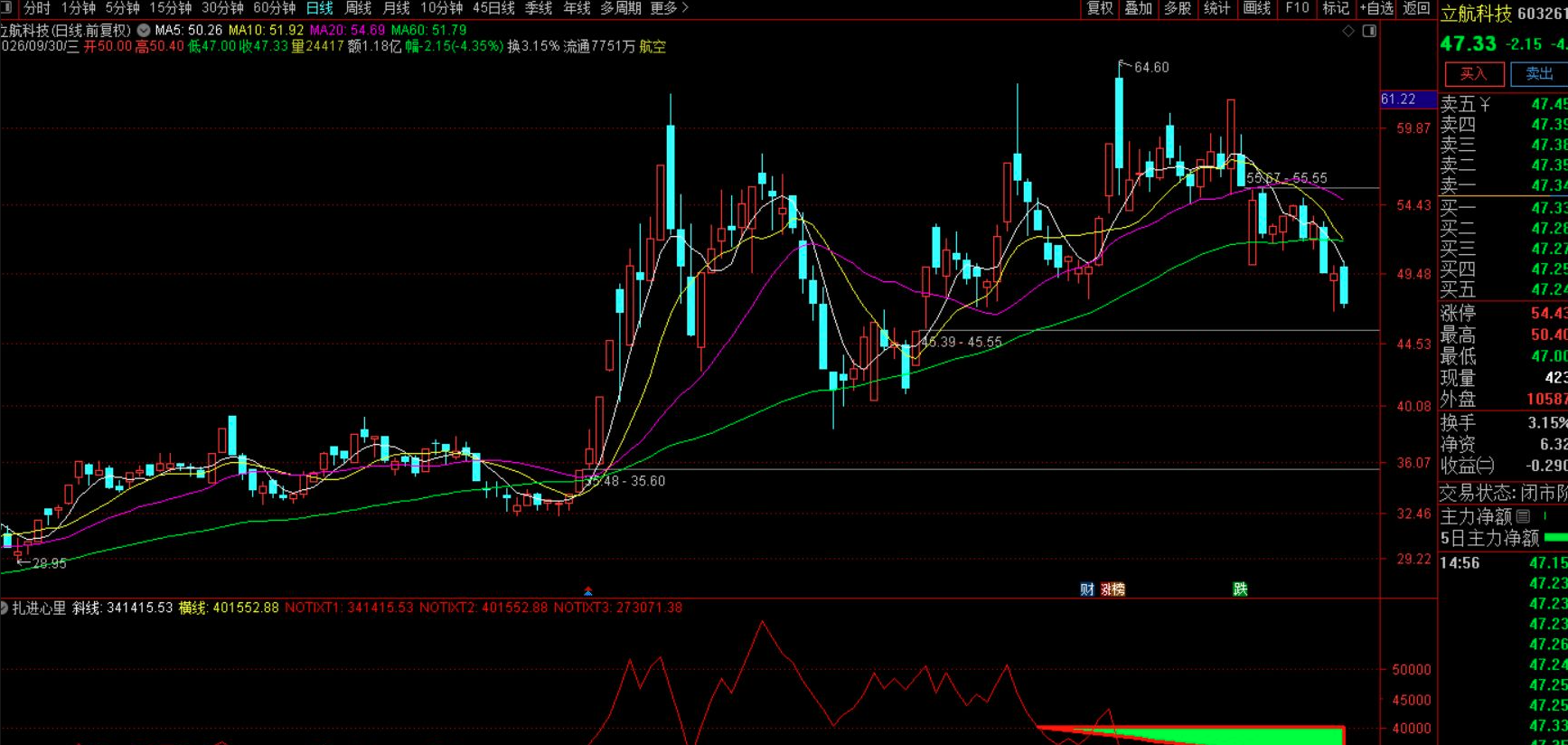The height and width of the screenshot is (745, 1568).
Task: Click the red-blue arrow marker on timeline
Action: [588, 591]
